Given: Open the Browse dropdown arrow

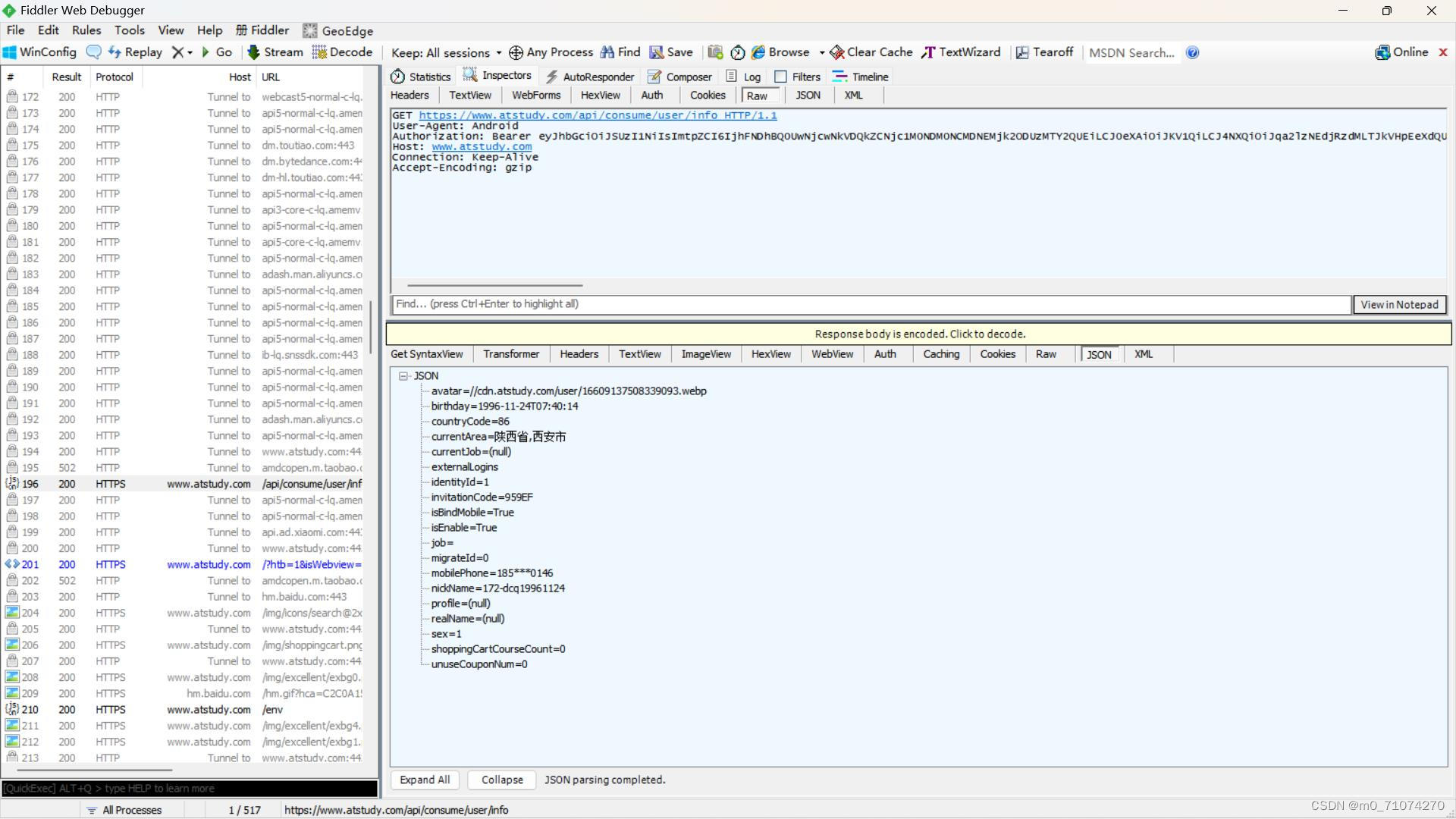Looking at the screenshot, I should [821, 52].
